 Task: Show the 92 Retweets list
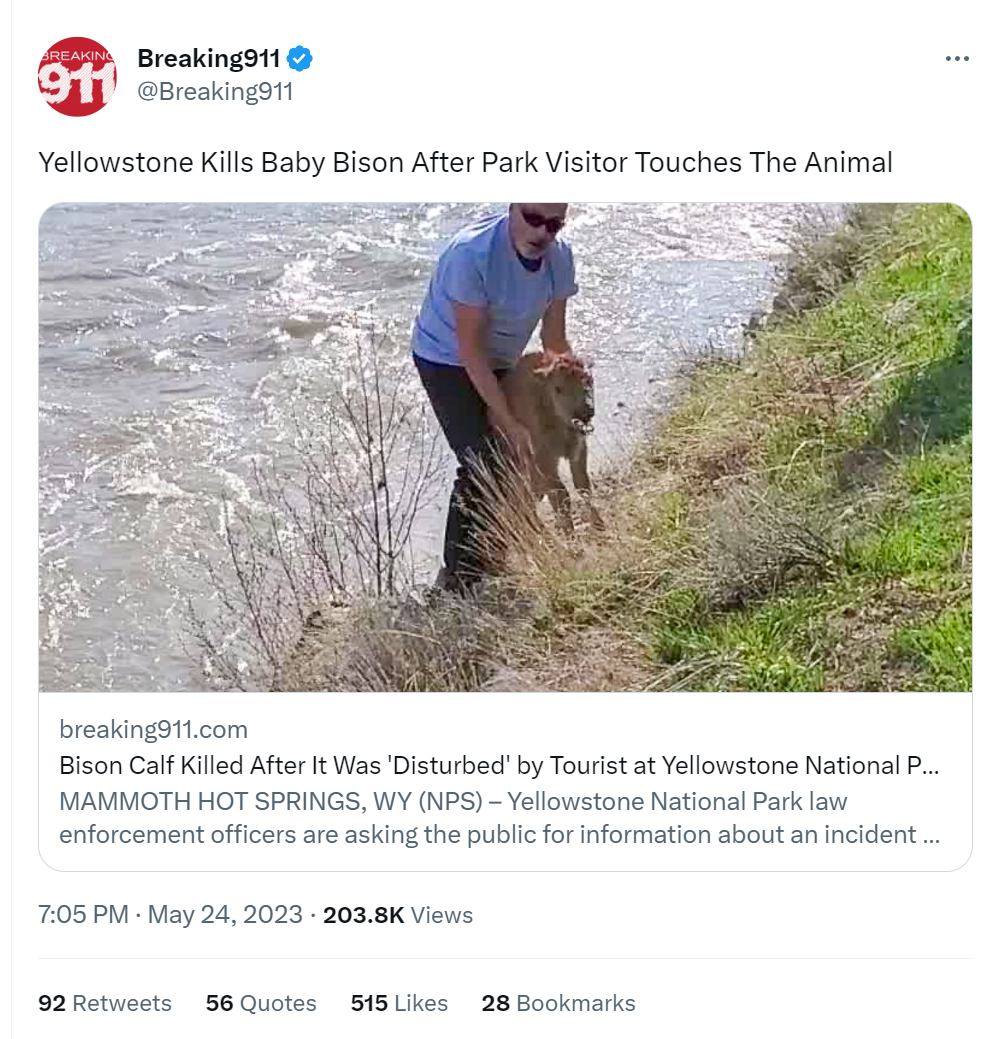point(105,1003)
